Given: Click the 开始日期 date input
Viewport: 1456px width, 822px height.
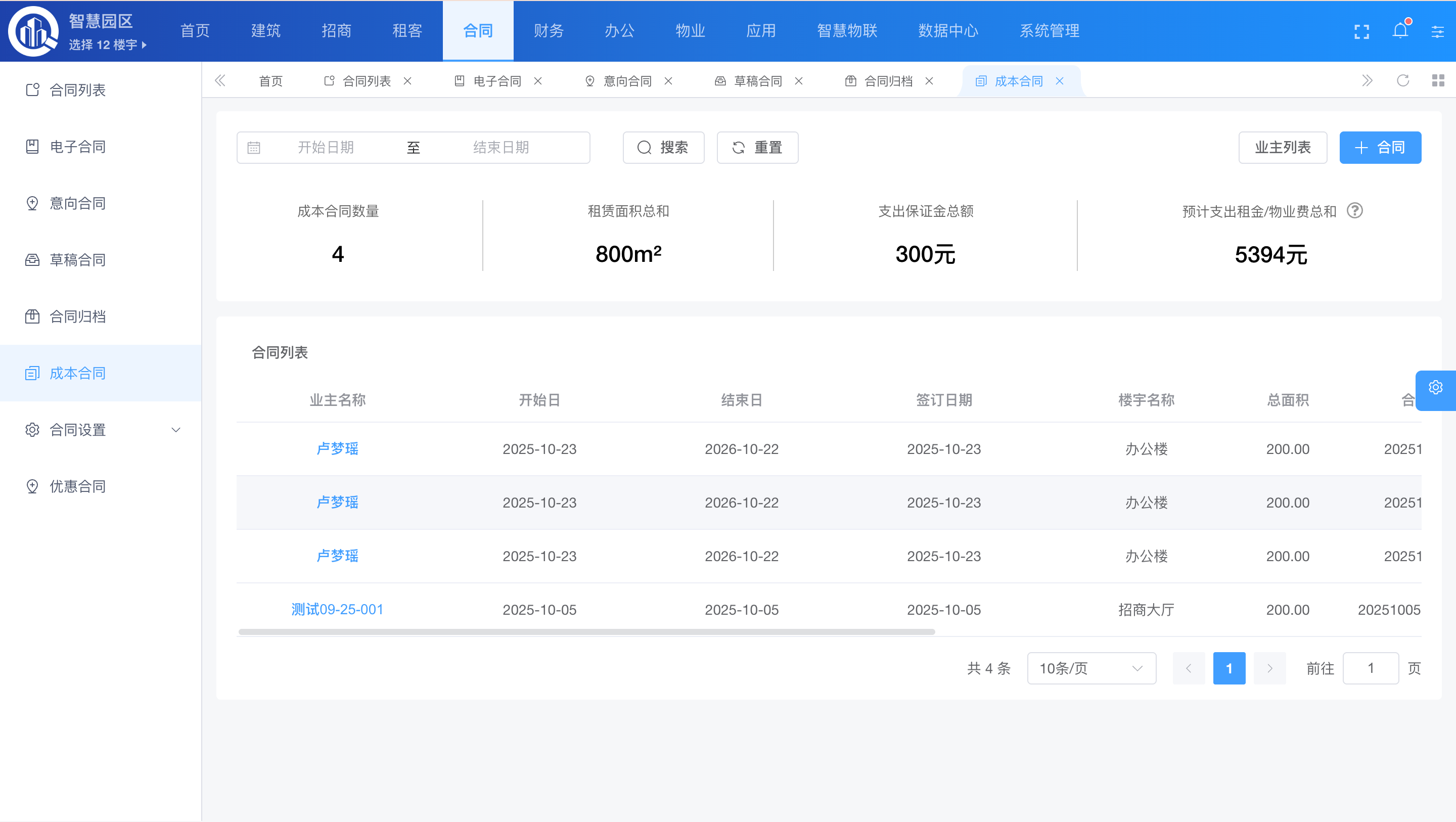Looking at the screenshot, I should pos(326,148).
